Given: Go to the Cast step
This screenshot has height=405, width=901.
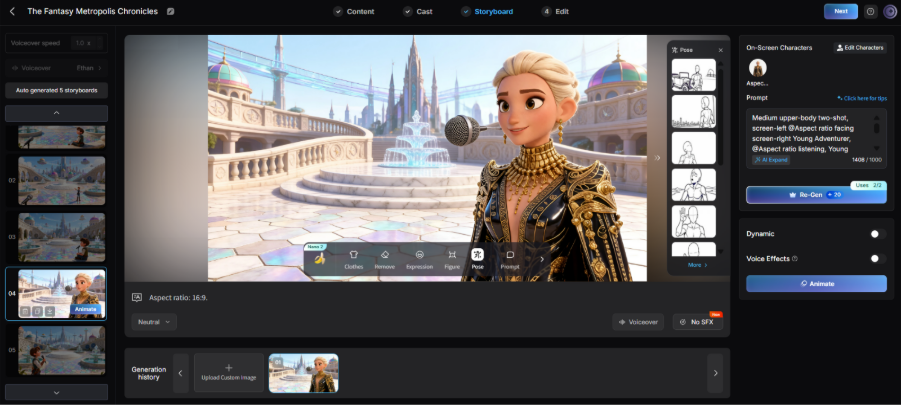Looking at the screenshot, I should click(x=418, y=11).
